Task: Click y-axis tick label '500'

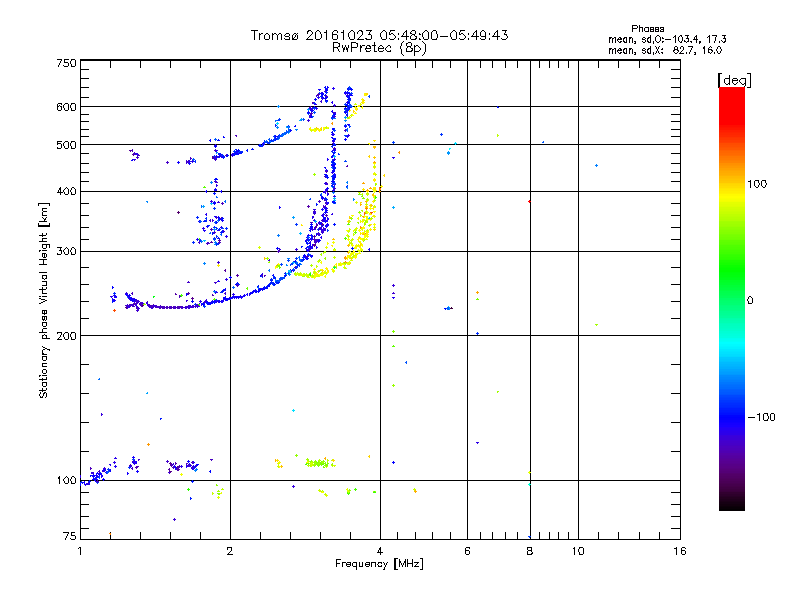Action: [x=66, y=145]
